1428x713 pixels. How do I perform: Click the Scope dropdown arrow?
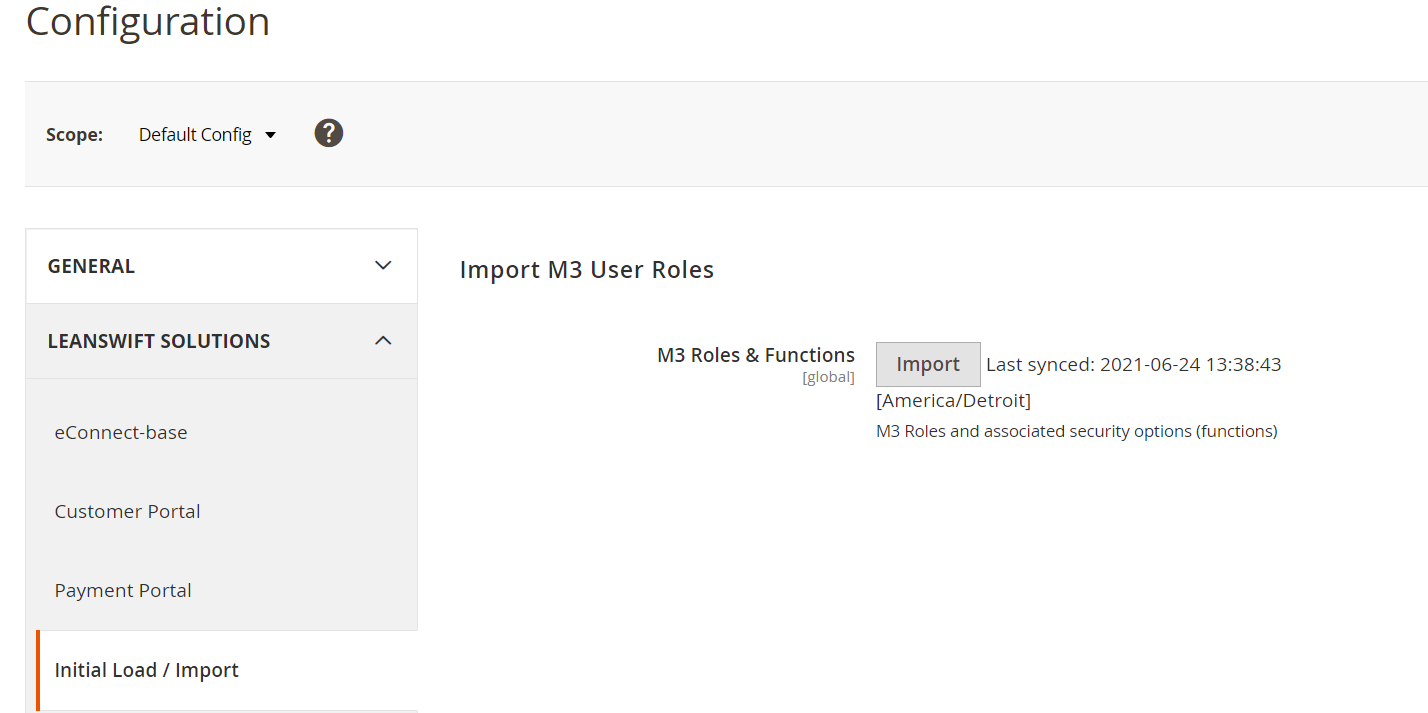pyautogui.click(x=270, y=135)
